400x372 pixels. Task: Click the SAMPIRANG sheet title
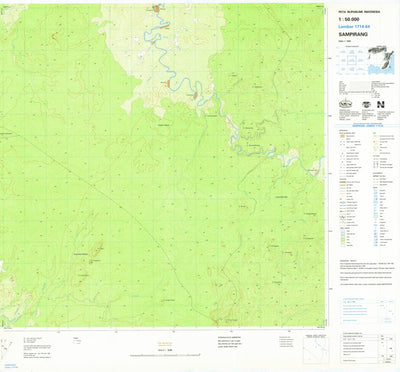tap(353, 34)
